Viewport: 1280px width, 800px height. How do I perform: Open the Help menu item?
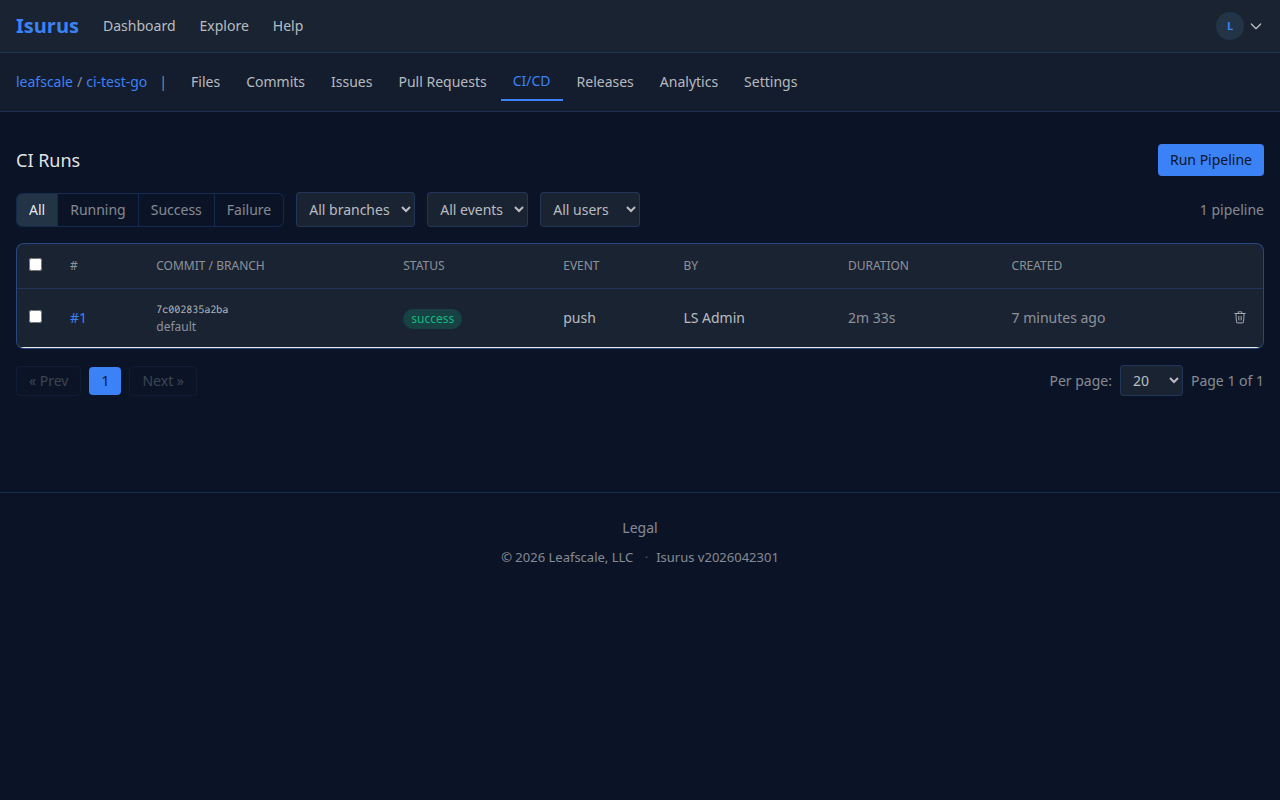pyautogui.click(x=288, y=26)
